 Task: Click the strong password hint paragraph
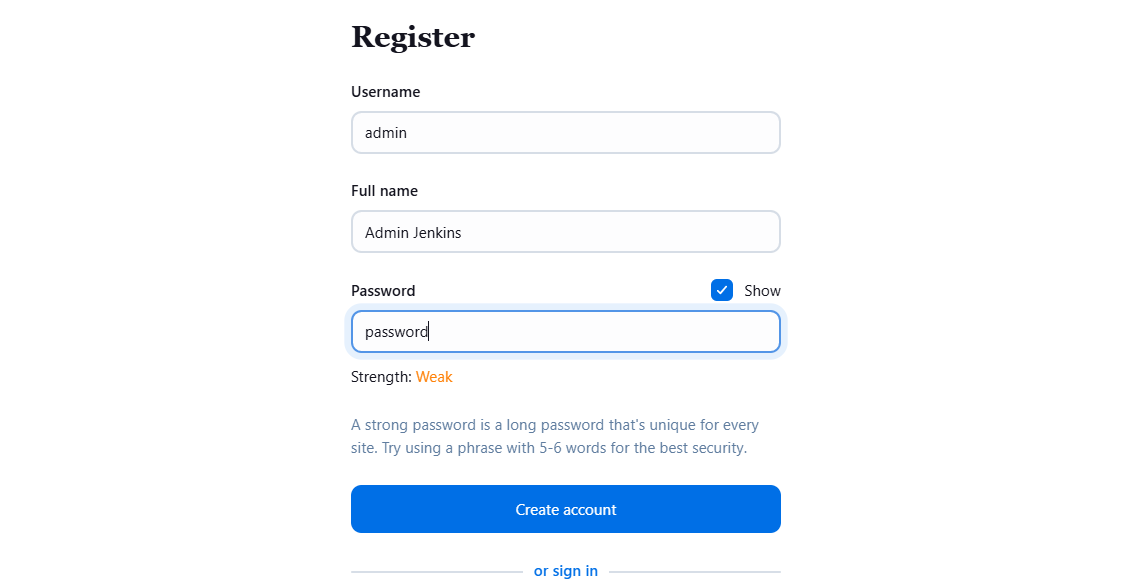(555, 436)
